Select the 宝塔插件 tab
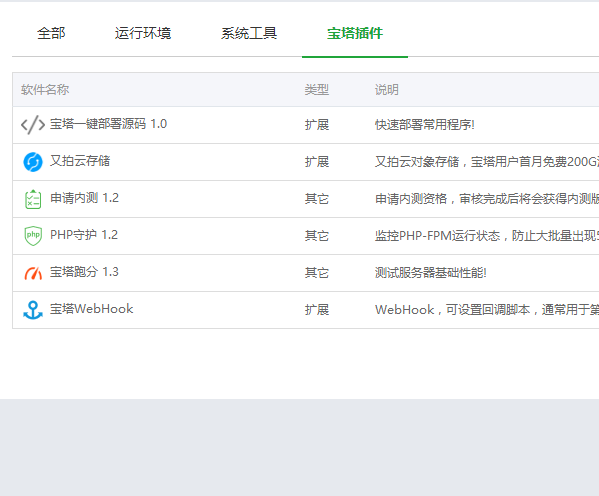This screenshot has height=496, width=599. pyautogui.click(x=355, y=33)
